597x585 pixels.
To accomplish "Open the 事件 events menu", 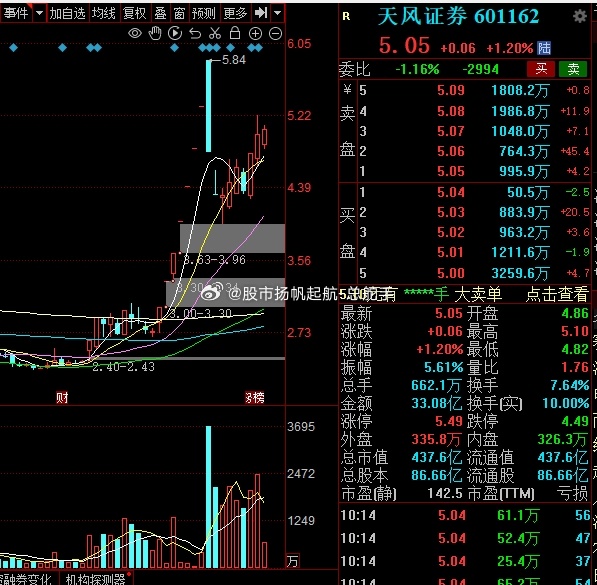I will pos(16,13).
